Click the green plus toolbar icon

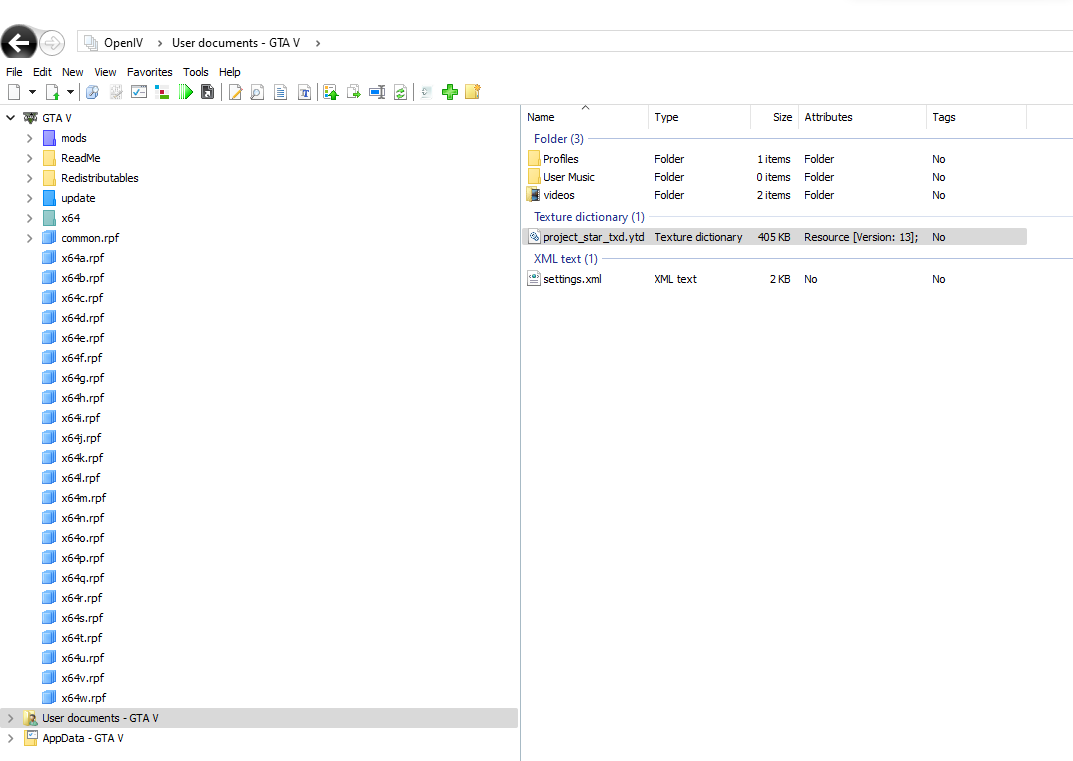(450, 92)
